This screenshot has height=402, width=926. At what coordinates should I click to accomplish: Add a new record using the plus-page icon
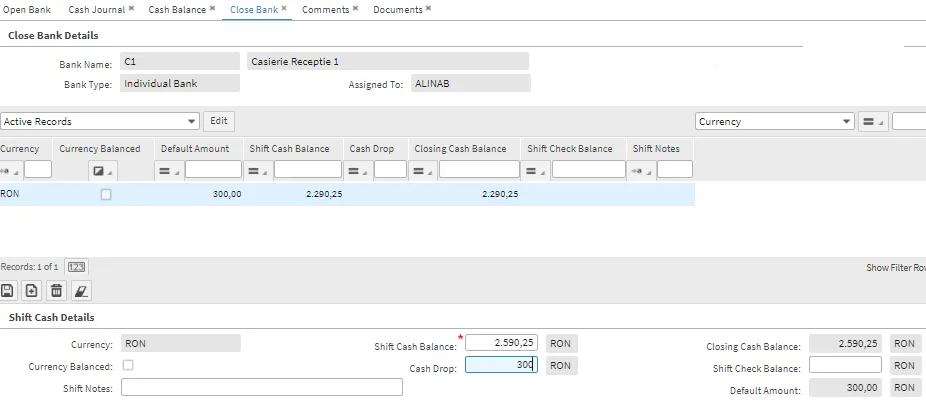(31, 290)
